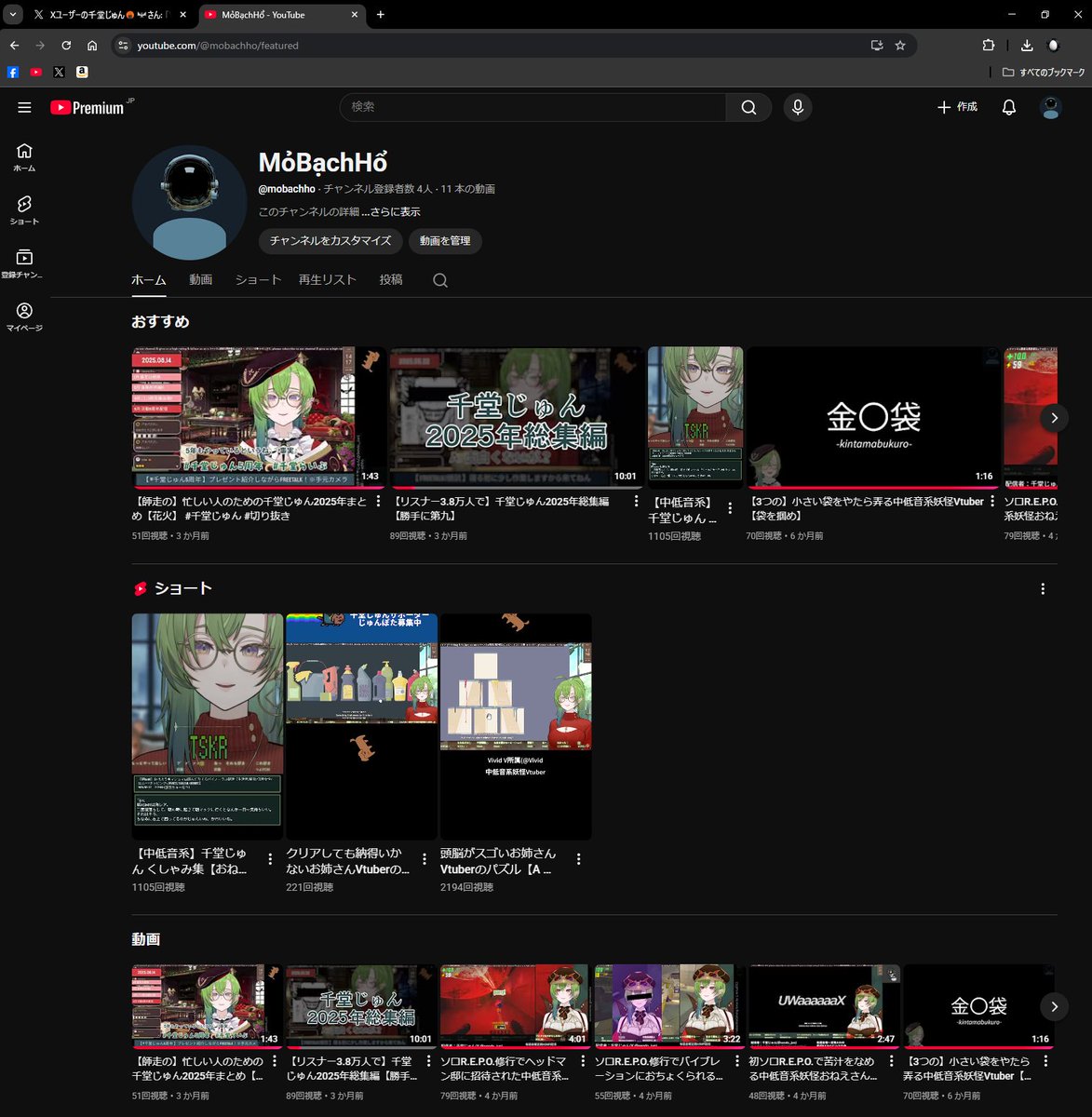Open Shorts in the sidebar
Viewport: 1092px width, 1117px height.
pyautogui.click(x=25, y=210)
